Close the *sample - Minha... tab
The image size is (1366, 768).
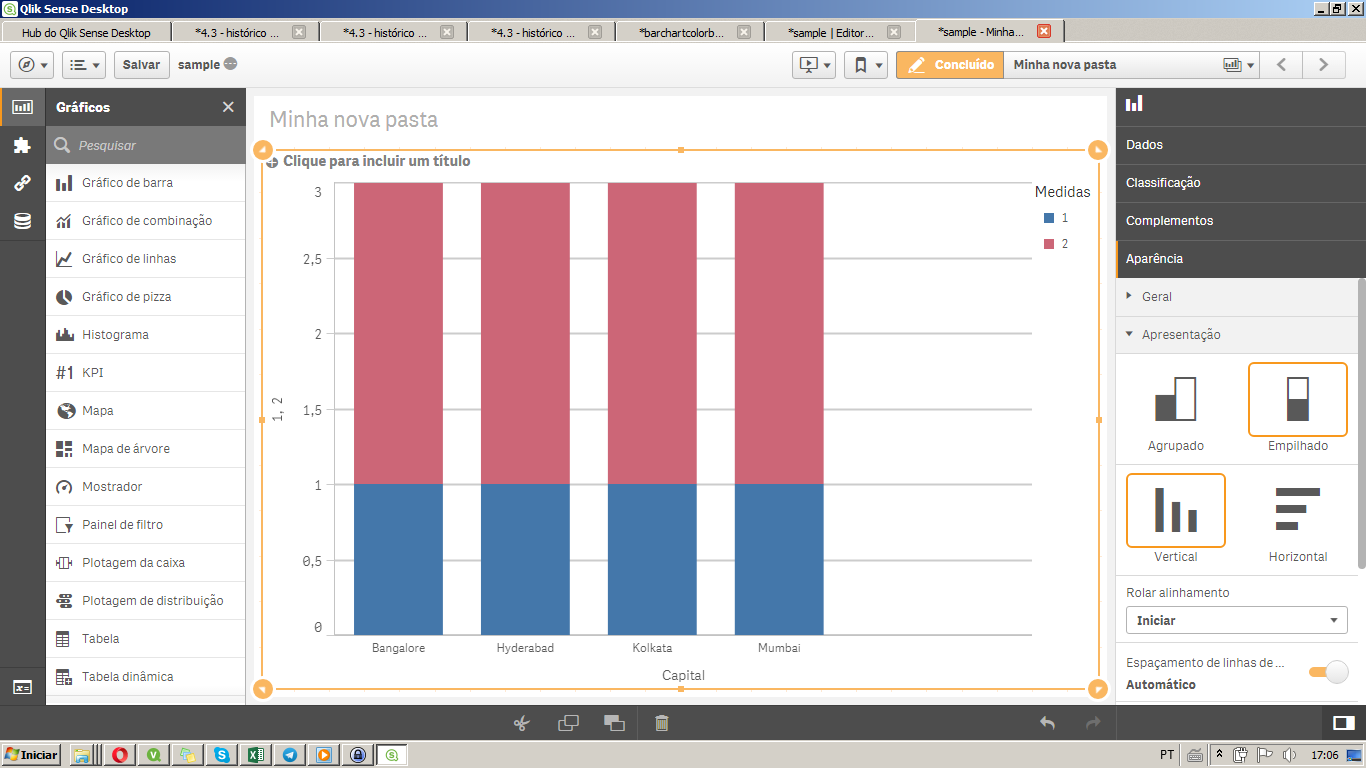pyautogui.click(x=1044, y=31)
